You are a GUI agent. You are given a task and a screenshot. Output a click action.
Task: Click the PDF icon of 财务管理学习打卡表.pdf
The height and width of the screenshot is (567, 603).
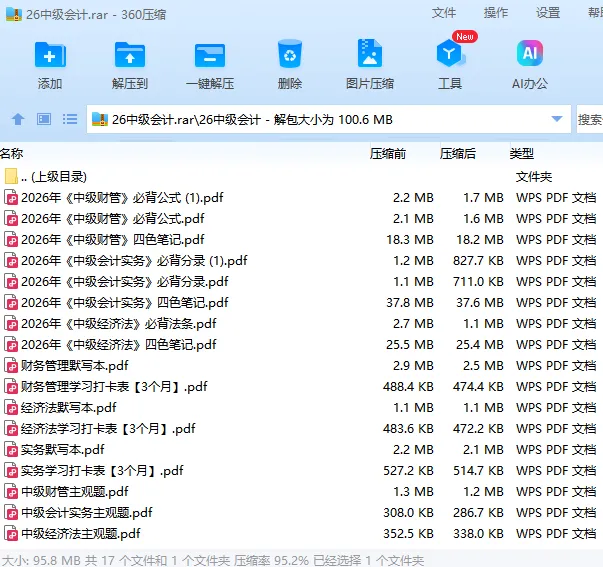12,387
